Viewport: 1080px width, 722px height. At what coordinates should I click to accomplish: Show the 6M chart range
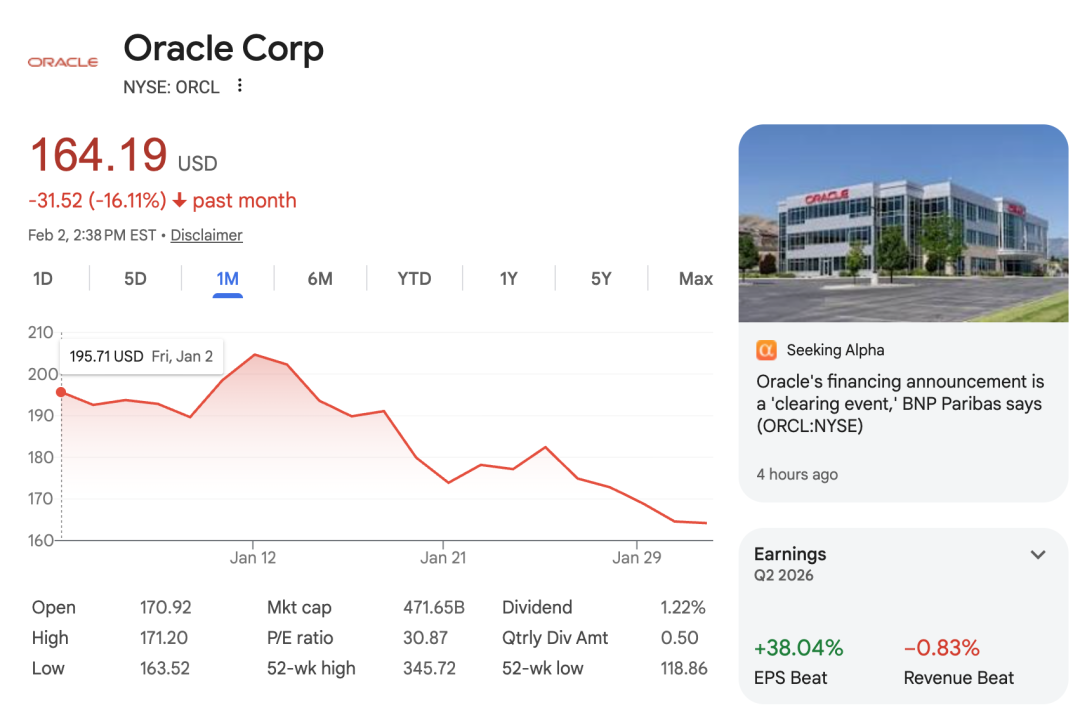point(320,279)
